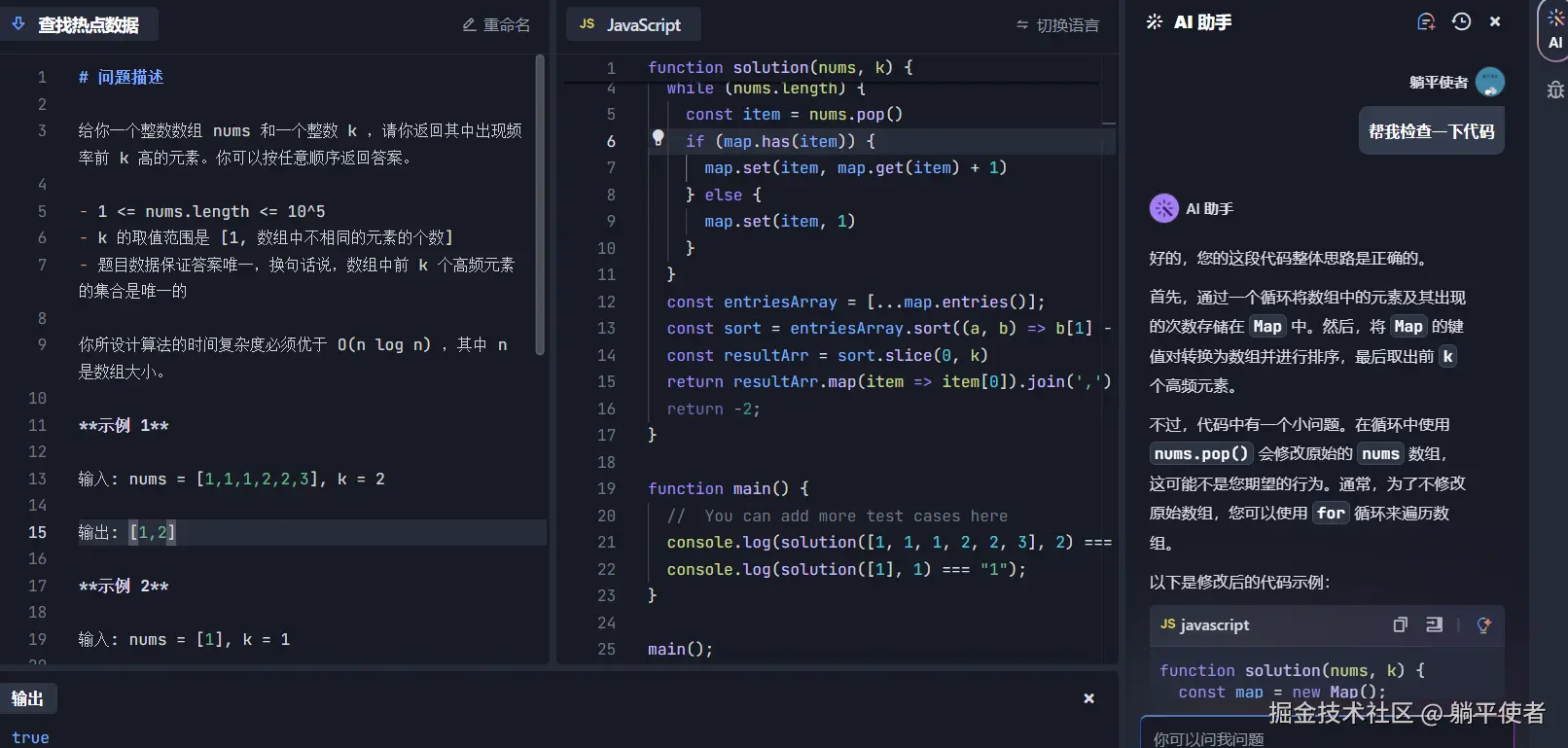Click the const entriesArray line

tap(856, 302)
